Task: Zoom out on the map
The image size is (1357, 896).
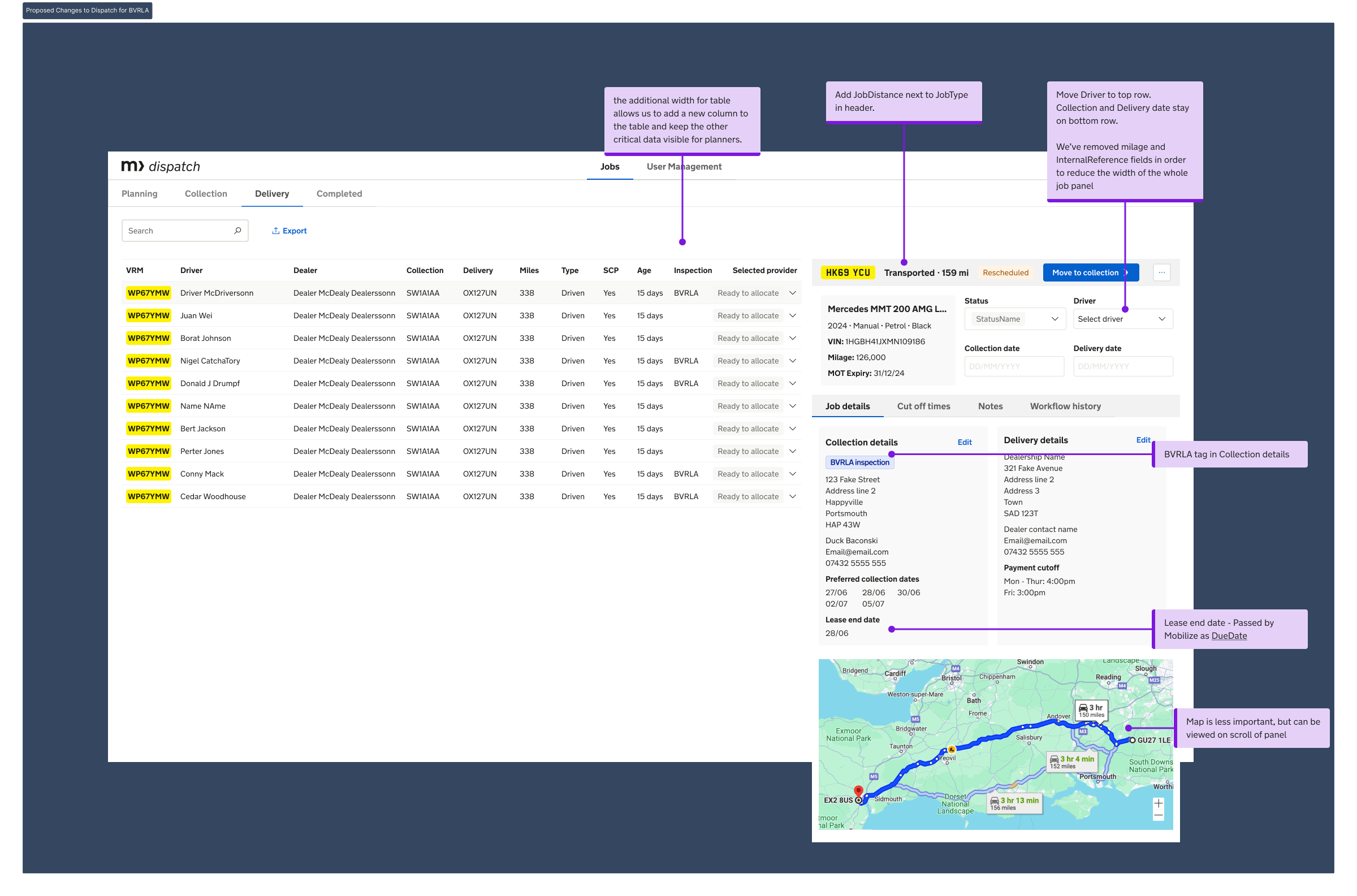Action: (x=1158, y=815)
